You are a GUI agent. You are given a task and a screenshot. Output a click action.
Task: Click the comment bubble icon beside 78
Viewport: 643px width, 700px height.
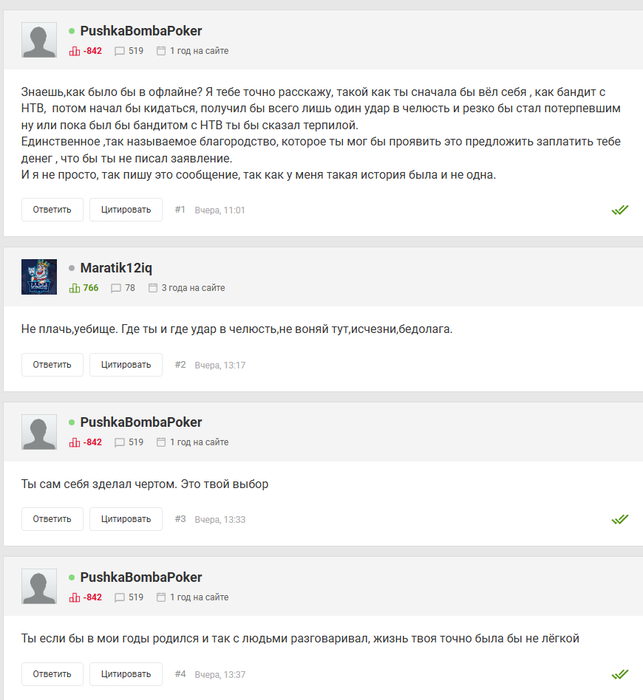116,288
